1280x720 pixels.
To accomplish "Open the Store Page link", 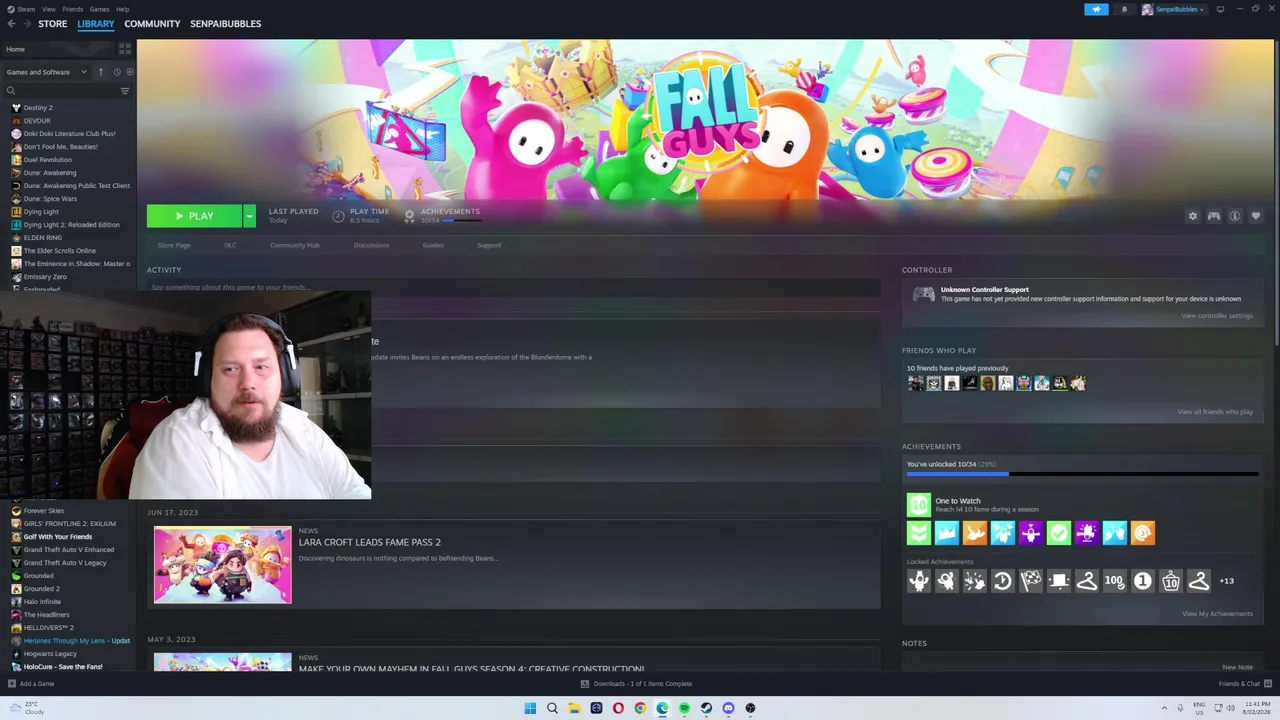I will [174, 245].
